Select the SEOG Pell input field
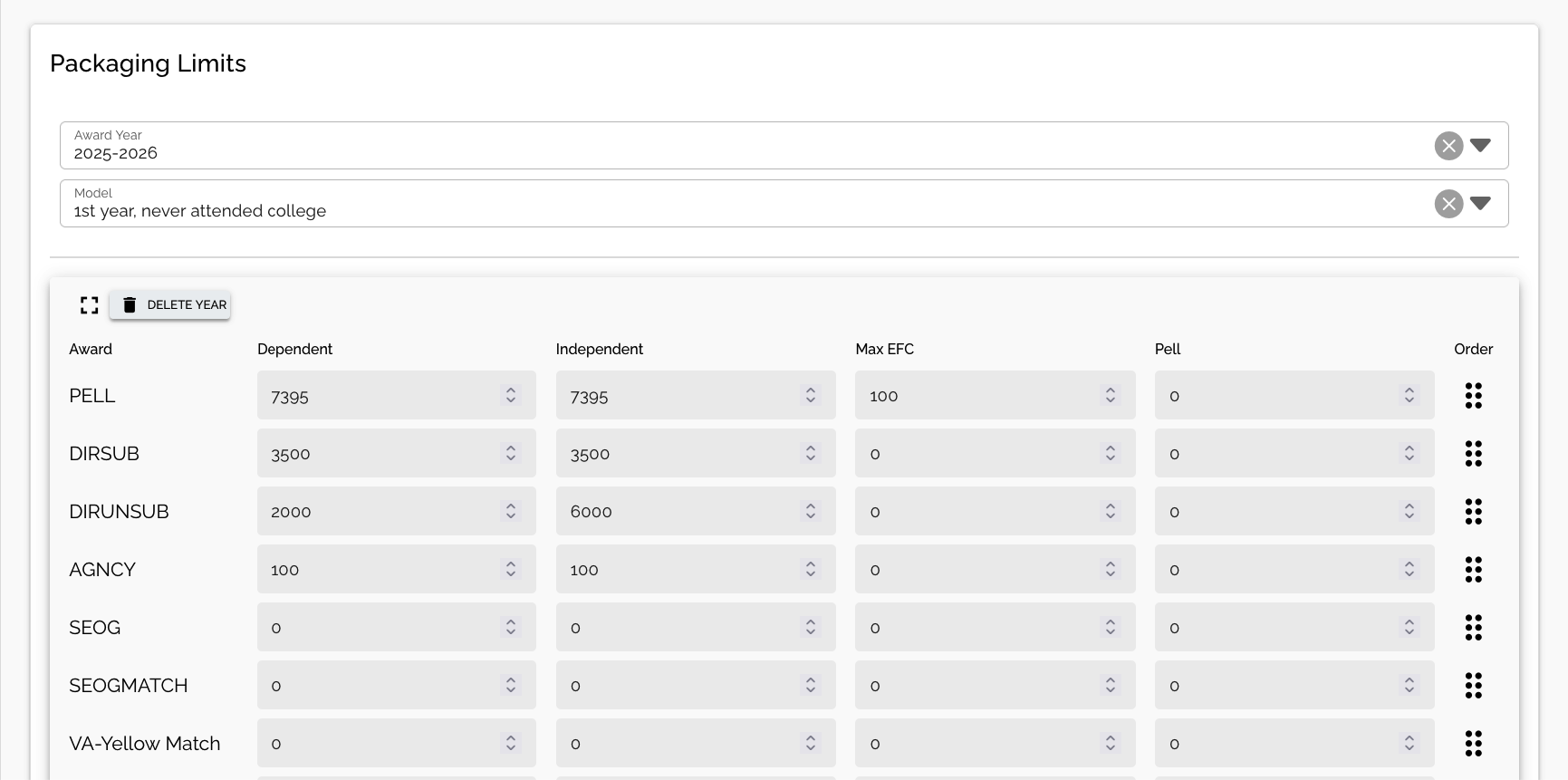The width and height of the screenshot is (1568, 780). [x=1277, y=628]
